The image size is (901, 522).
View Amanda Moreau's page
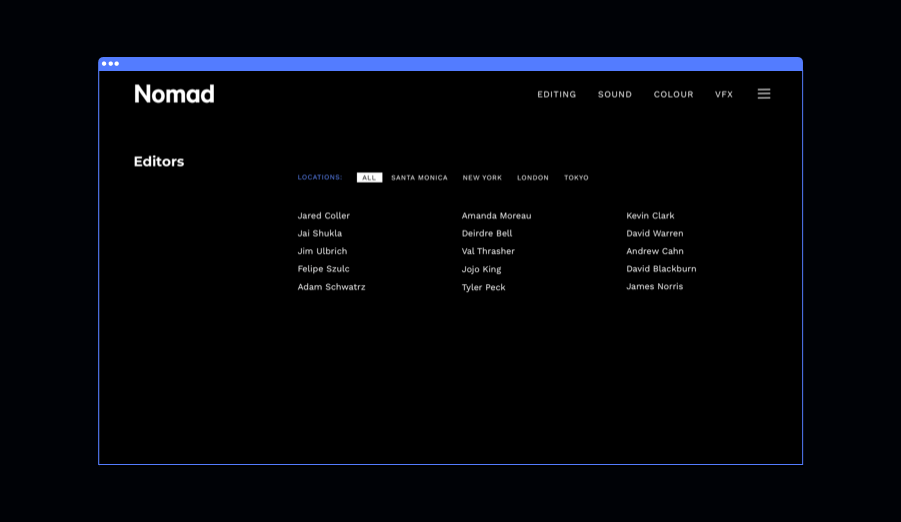point(496,216)
